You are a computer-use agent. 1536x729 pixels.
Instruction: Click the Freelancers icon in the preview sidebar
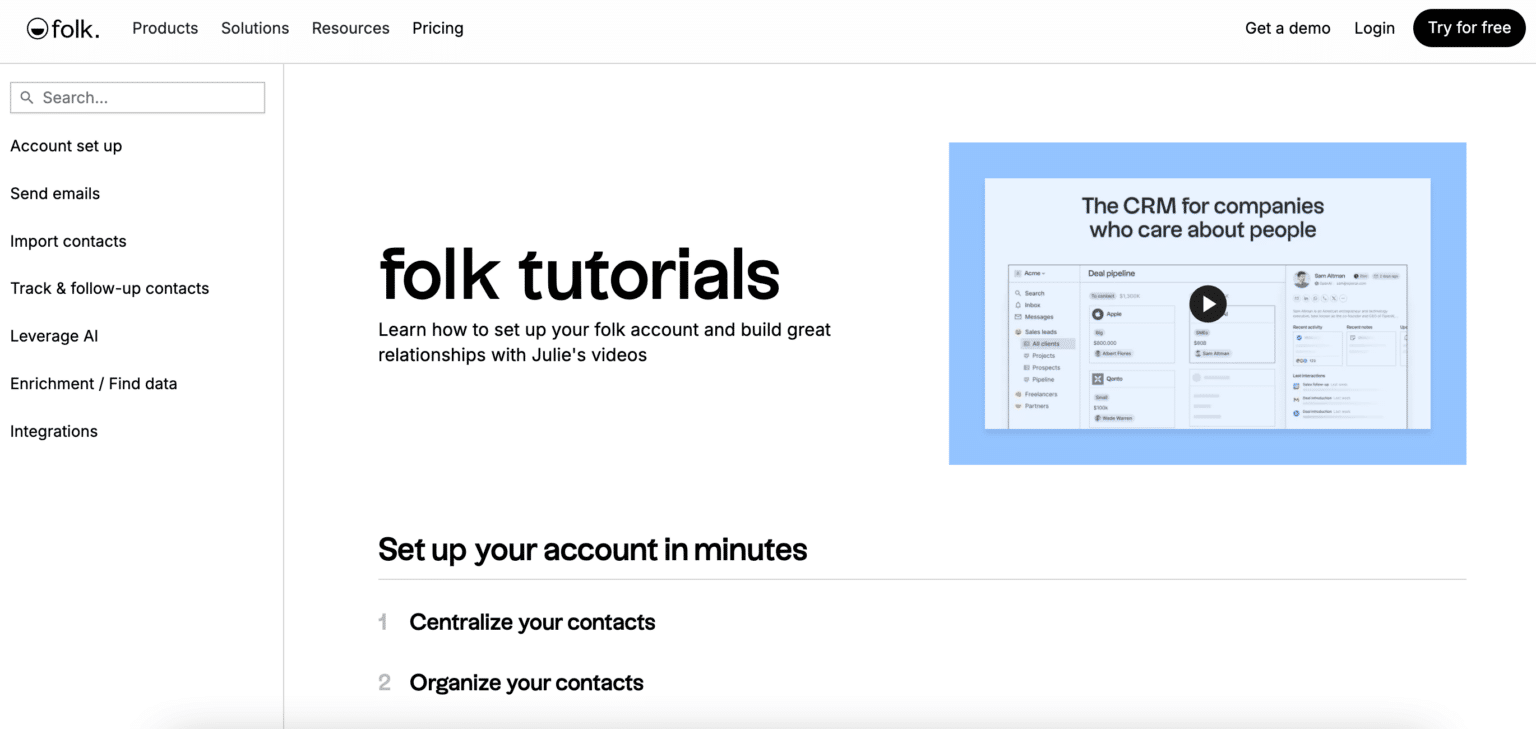point(1018,394)
